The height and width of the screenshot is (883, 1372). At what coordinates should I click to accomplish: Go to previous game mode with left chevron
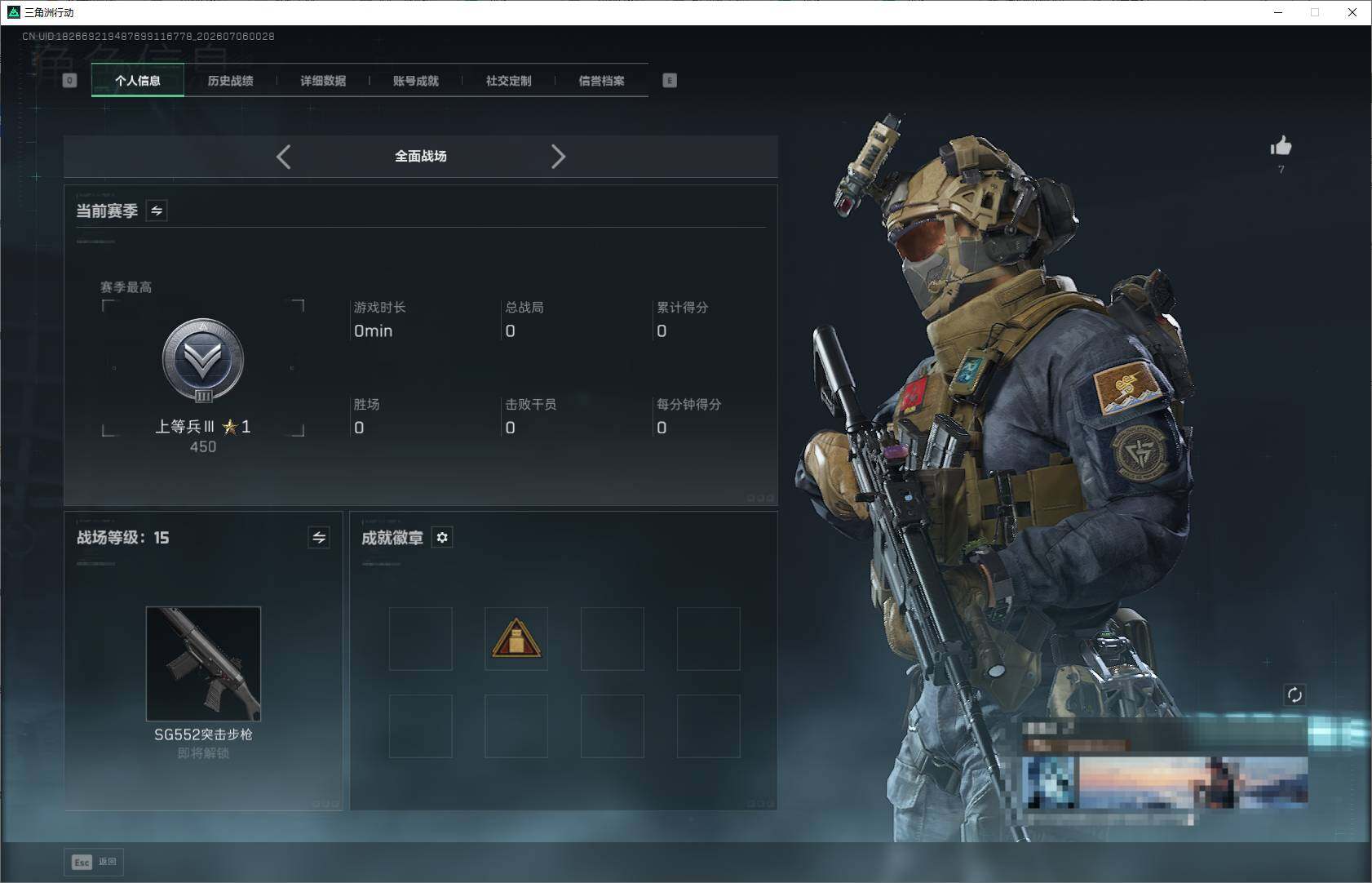283,157
